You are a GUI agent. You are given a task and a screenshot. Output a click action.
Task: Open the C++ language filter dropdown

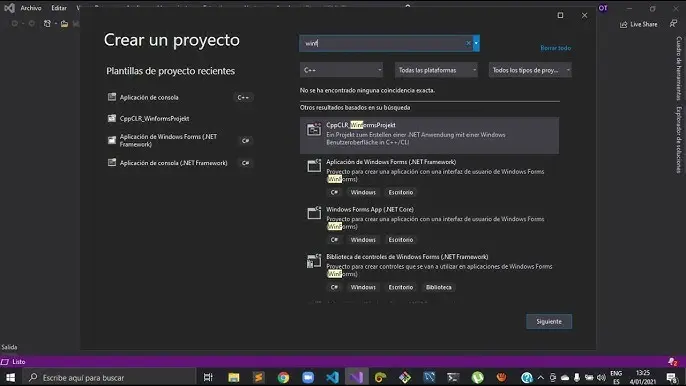click(341, 70)
